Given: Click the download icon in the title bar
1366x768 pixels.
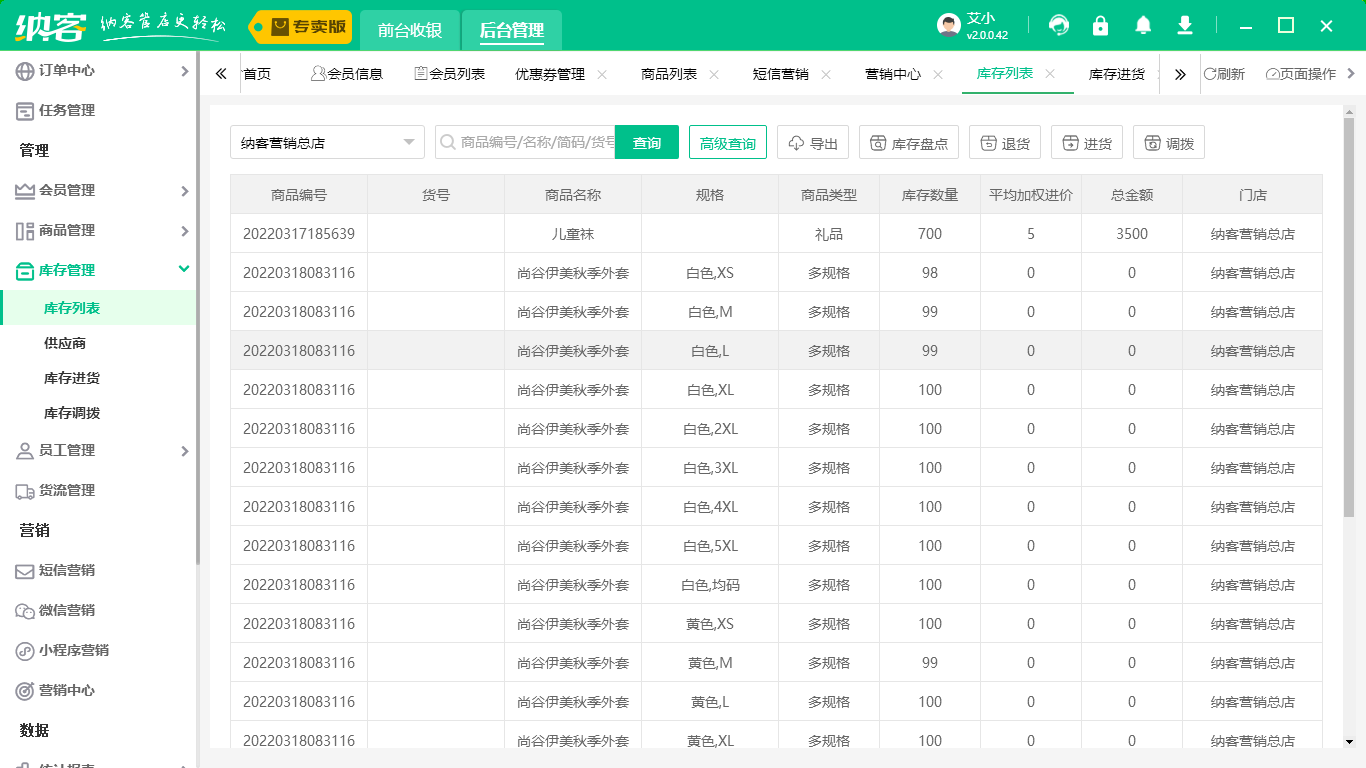Looking at the screenshot, I should (1185, 26).
